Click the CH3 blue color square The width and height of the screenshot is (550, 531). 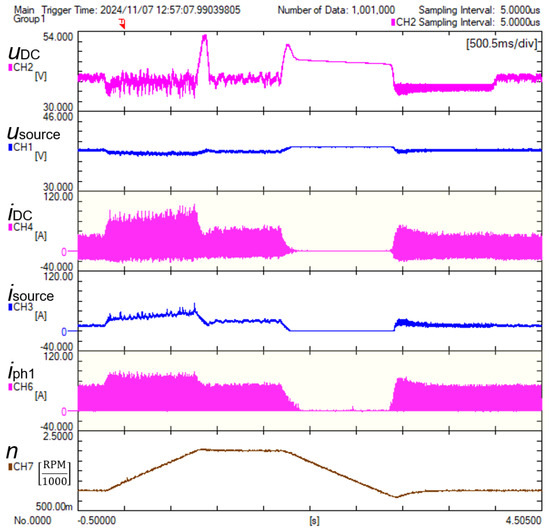[x=11, y=307]
